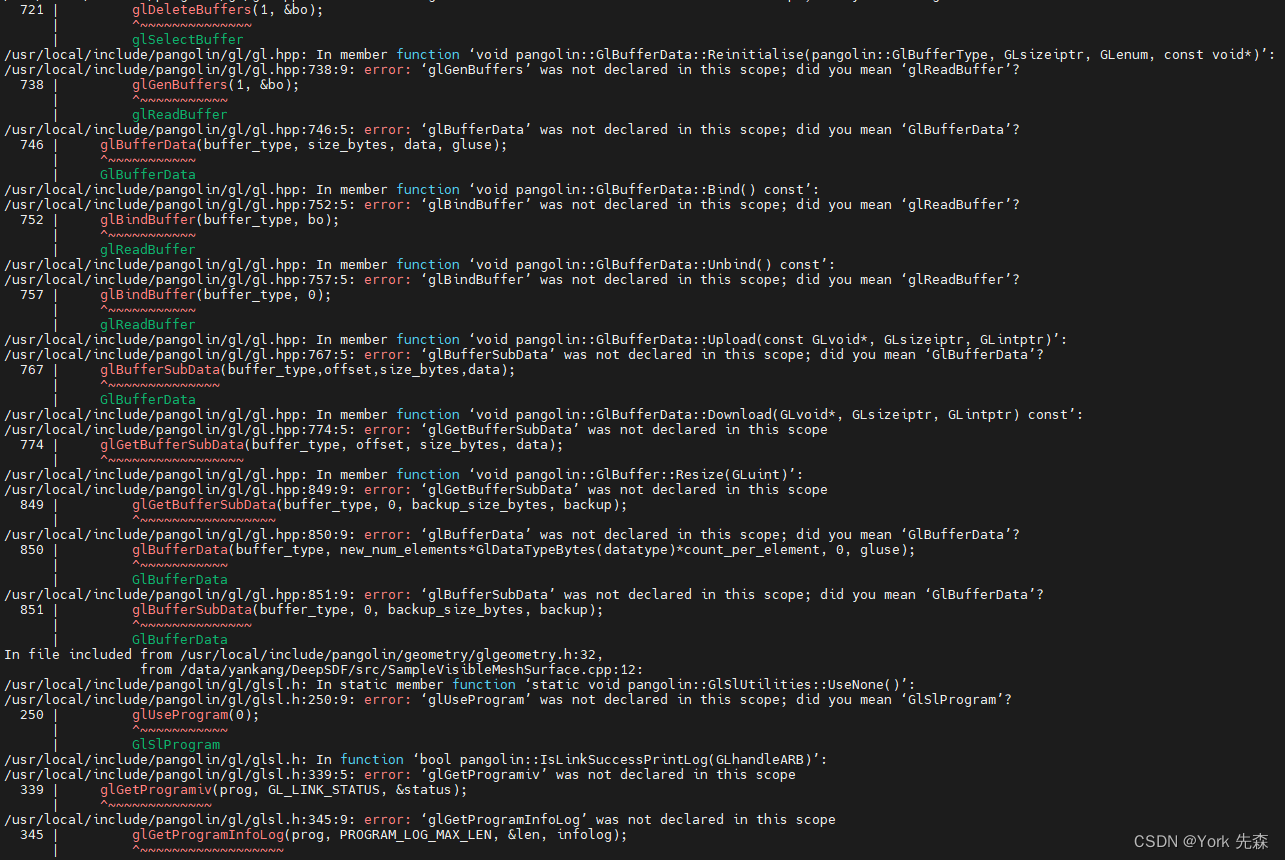
Task: Select the glBindBuffer(buffer_type, 0) code line
Action: point(215,294)
